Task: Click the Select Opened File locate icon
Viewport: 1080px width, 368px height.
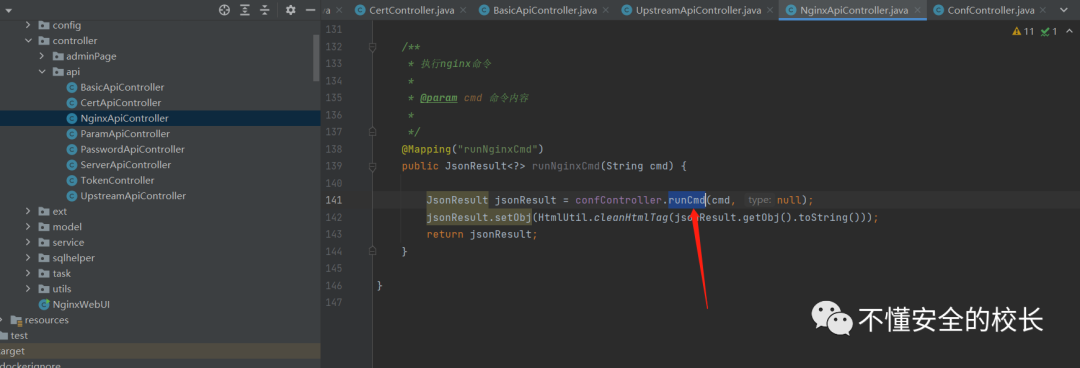Action: 225,10
